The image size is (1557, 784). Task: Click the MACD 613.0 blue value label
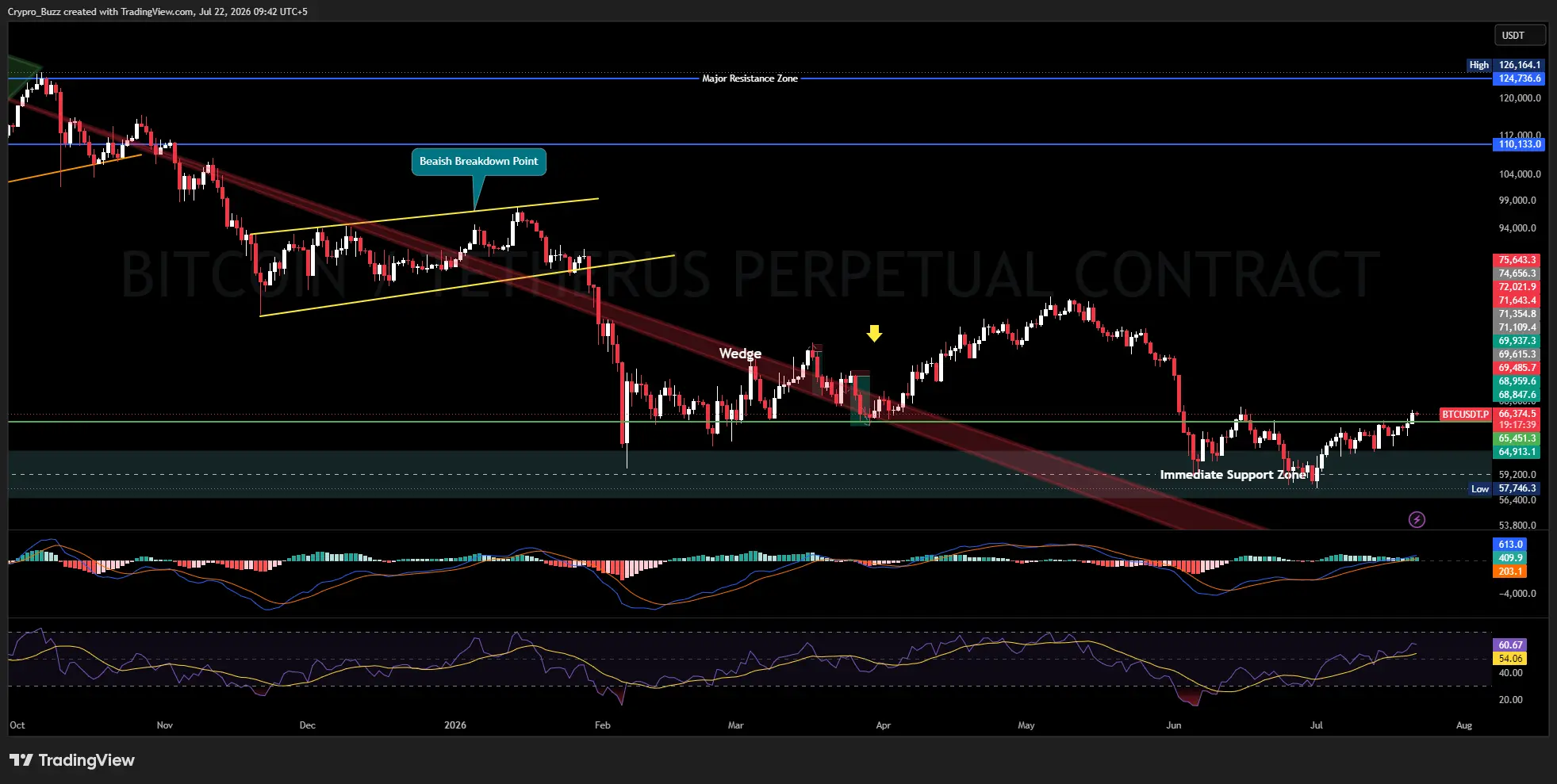click(x=1510, y=545)
